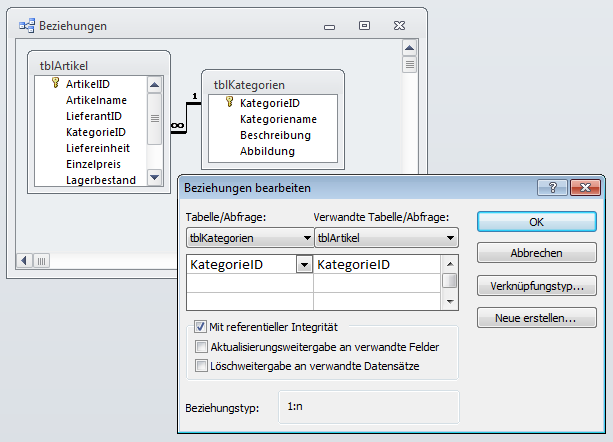The image size is (613, 442).
Task: Expand the left KategorieID field dropdown arrow
Action: [x=303, y=265]
